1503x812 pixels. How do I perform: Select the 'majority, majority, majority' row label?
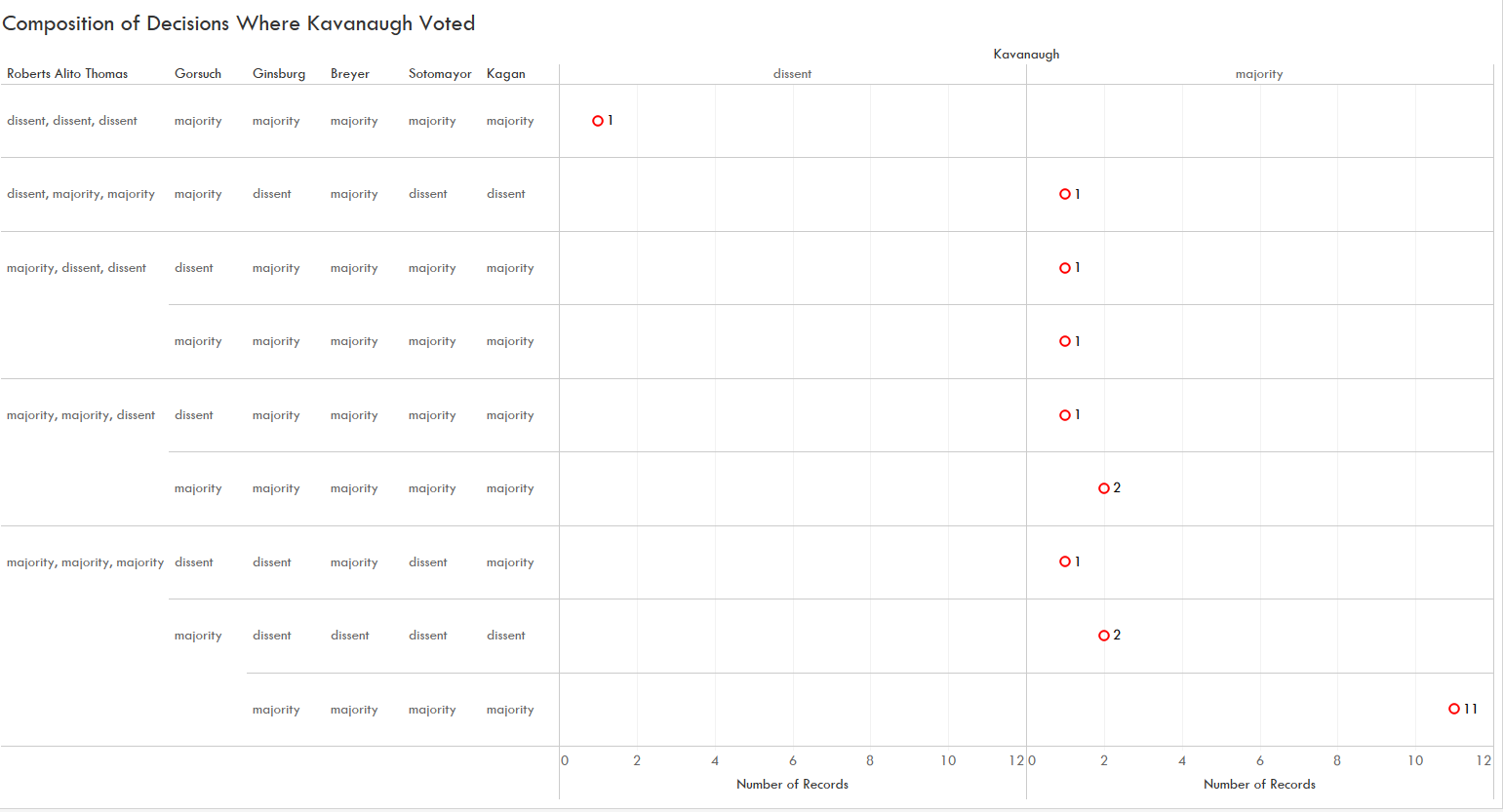(x=85, y=562)
